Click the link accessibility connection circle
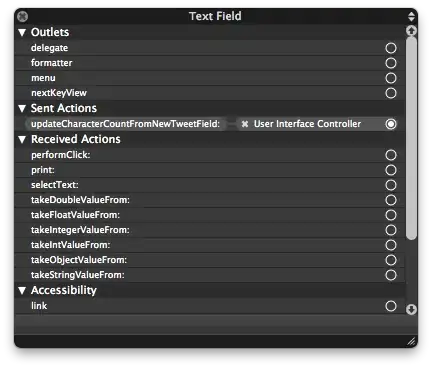The image size is (432, 368). (391, 306)
